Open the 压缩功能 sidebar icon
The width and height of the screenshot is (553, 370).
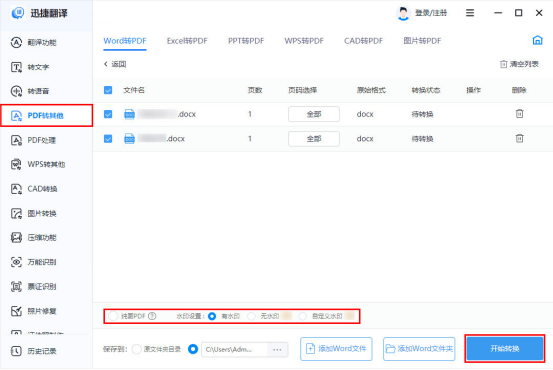click(16, 237)
